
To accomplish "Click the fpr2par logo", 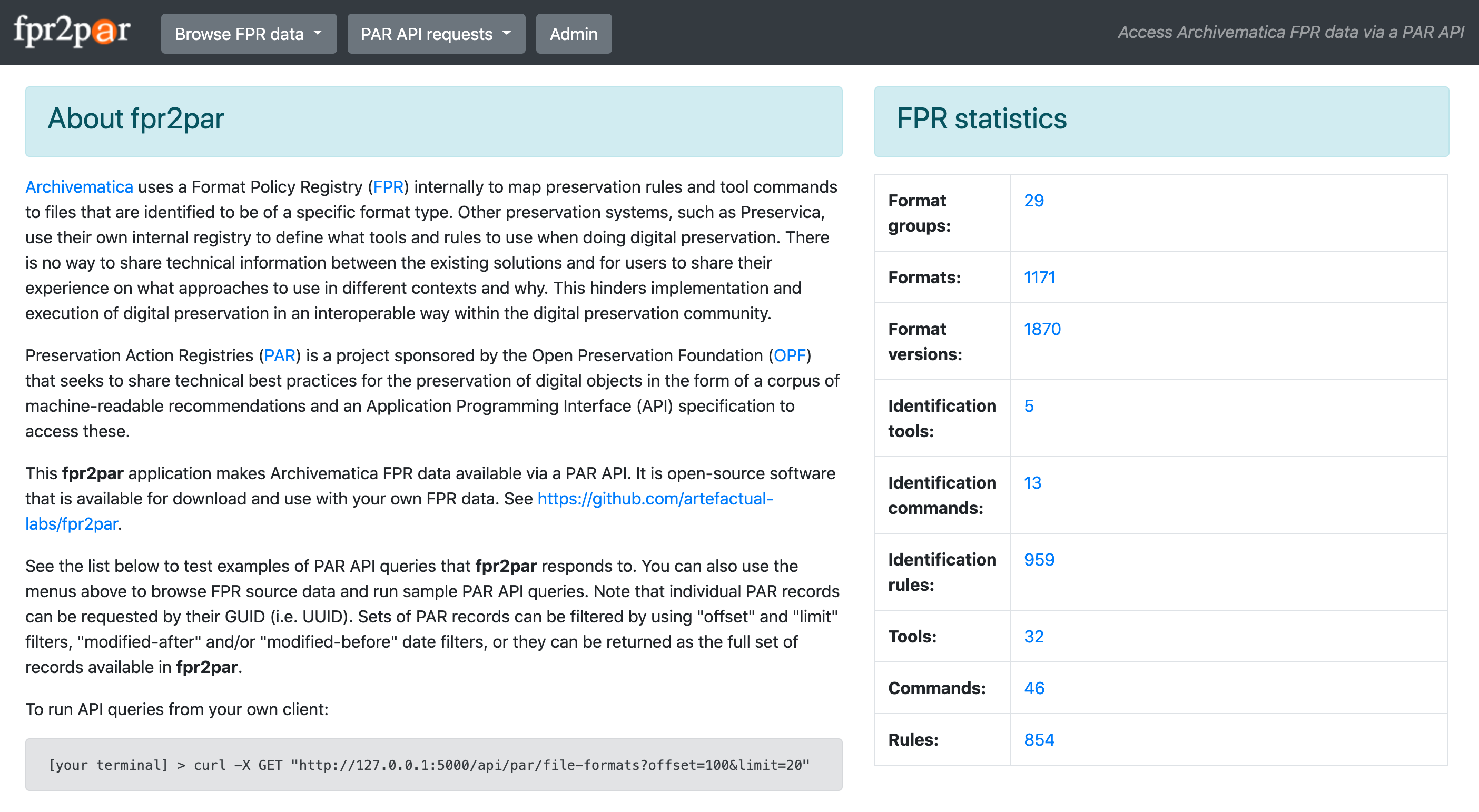I will tap(72, 32).
